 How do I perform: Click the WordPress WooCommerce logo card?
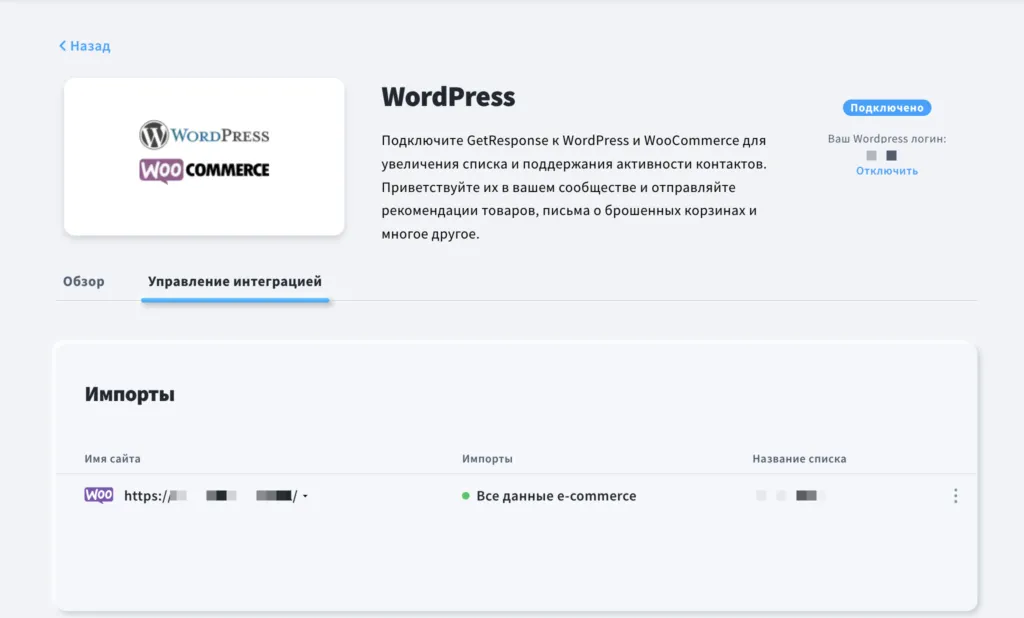[204, 157]
